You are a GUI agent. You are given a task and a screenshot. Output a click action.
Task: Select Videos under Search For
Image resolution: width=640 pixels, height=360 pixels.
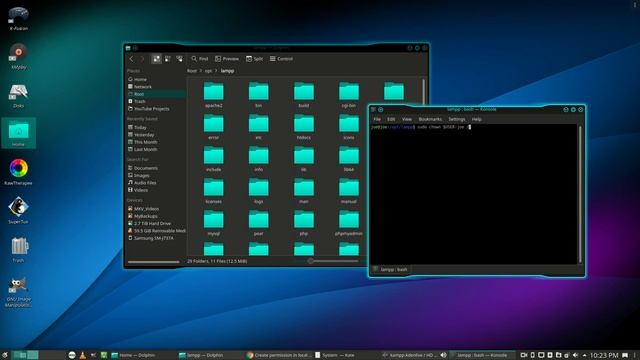tap(156, 190)
